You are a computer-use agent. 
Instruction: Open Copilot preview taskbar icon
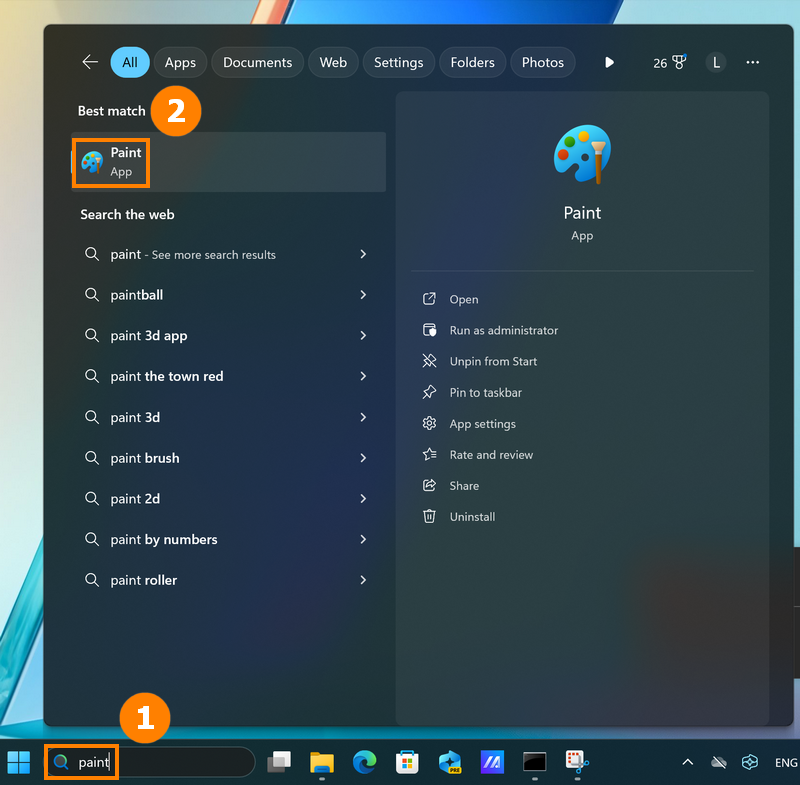(450, 762)
